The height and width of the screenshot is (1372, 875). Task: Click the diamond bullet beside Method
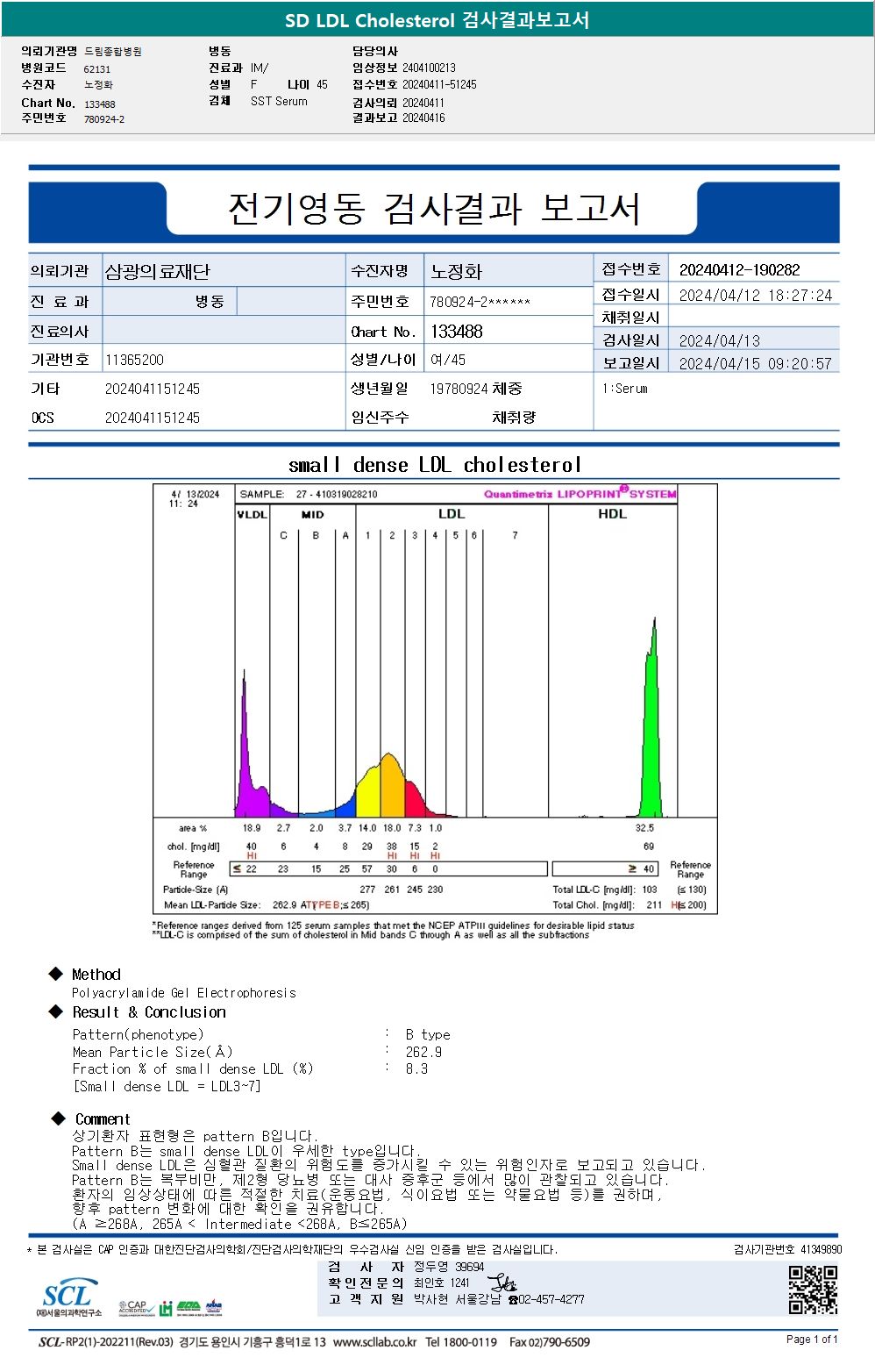tap(56, 974)
